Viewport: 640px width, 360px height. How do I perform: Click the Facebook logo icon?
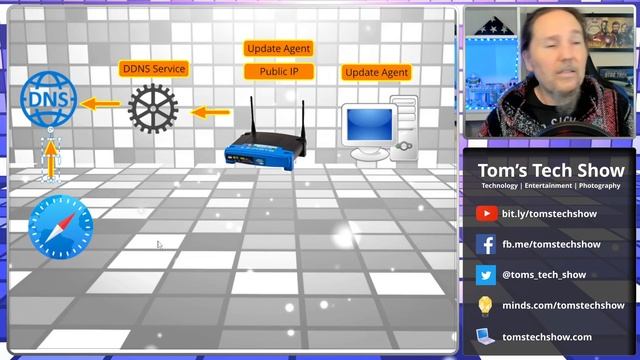[486, 244]
